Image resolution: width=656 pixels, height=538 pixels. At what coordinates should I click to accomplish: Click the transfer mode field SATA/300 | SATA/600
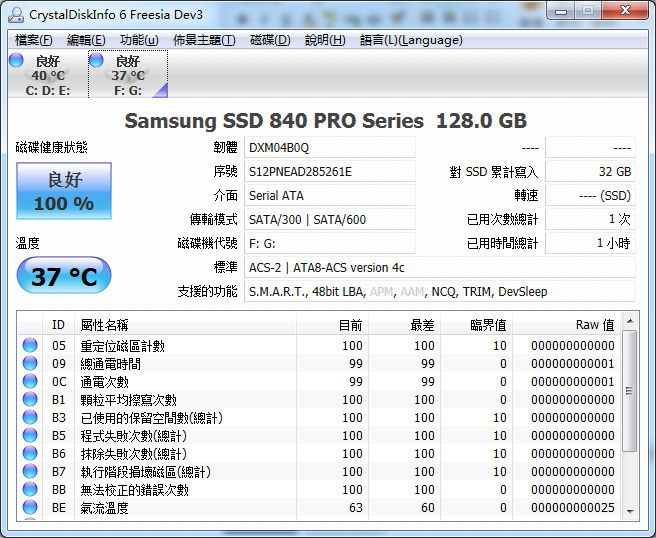(330, 219)
